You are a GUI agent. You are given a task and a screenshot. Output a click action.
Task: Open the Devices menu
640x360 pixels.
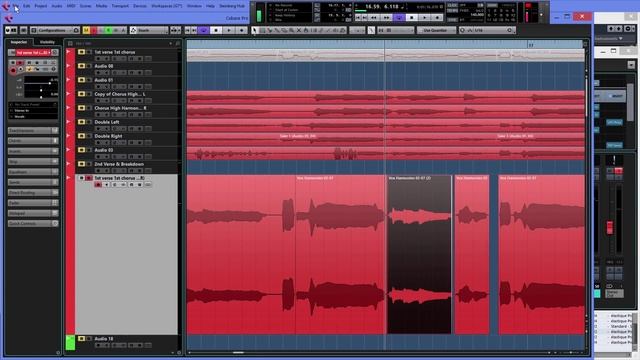[140, 6]
